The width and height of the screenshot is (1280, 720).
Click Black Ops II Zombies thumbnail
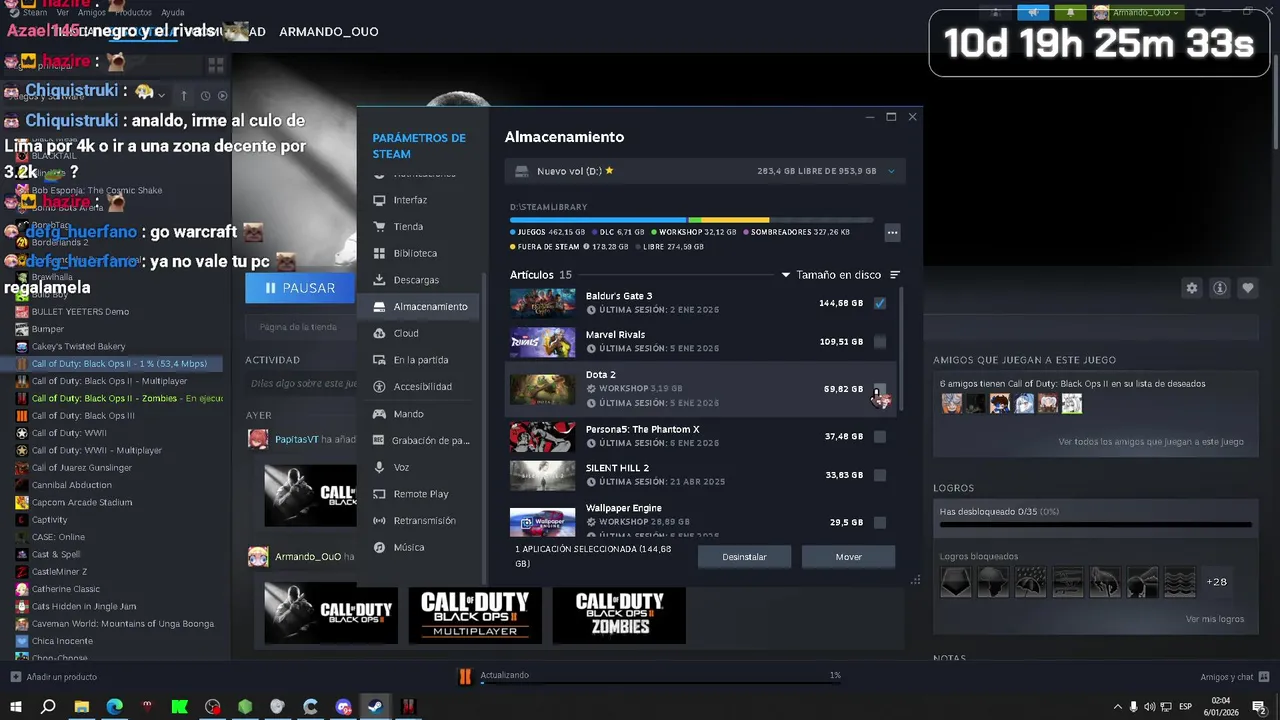(619, 615)
